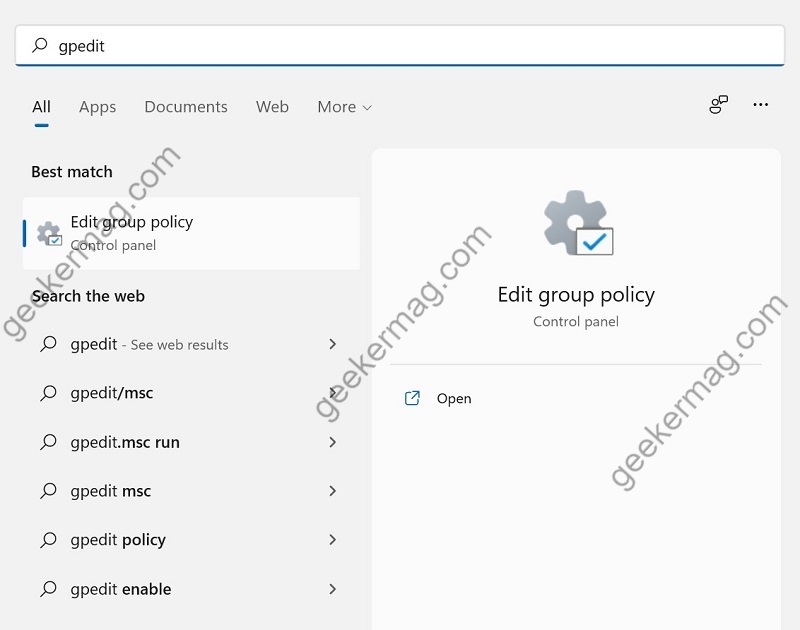Open the feedback people icon
Image resolution: width=800 pixels, height=630 pixels.
718,105
